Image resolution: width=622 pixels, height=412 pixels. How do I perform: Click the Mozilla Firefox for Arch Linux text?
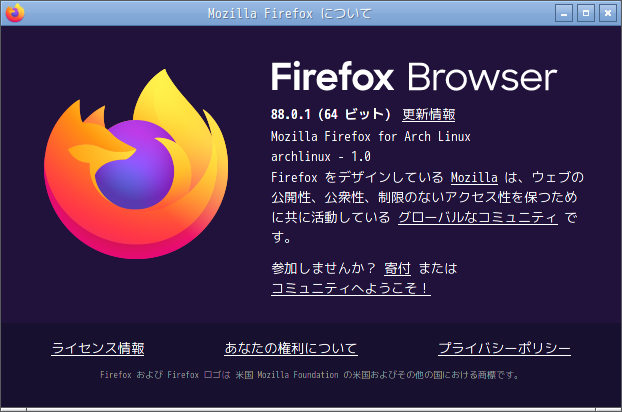[x=371, y=137]
